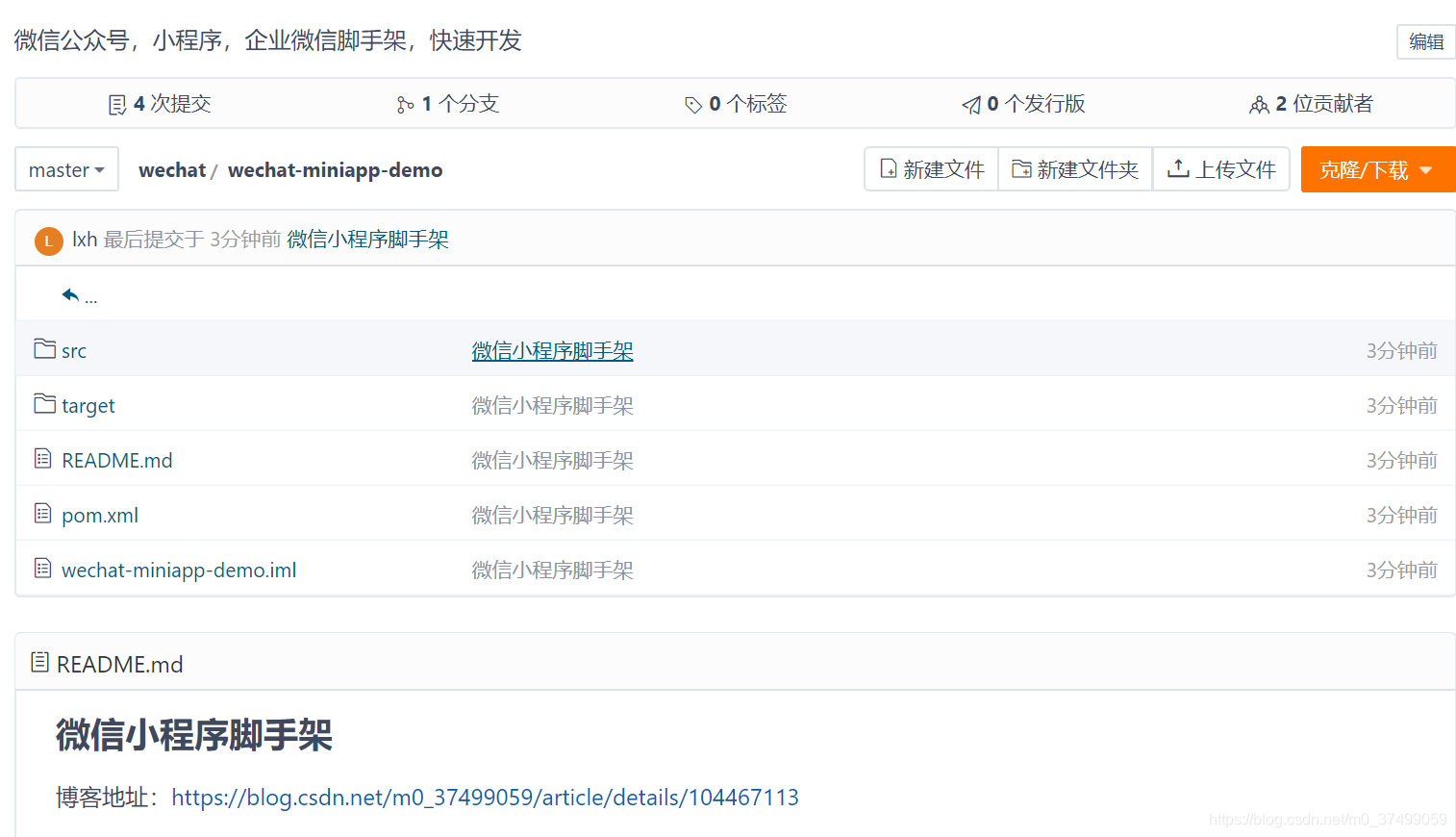
Task: Click the src folder icon
Action: tap(44, 348)
